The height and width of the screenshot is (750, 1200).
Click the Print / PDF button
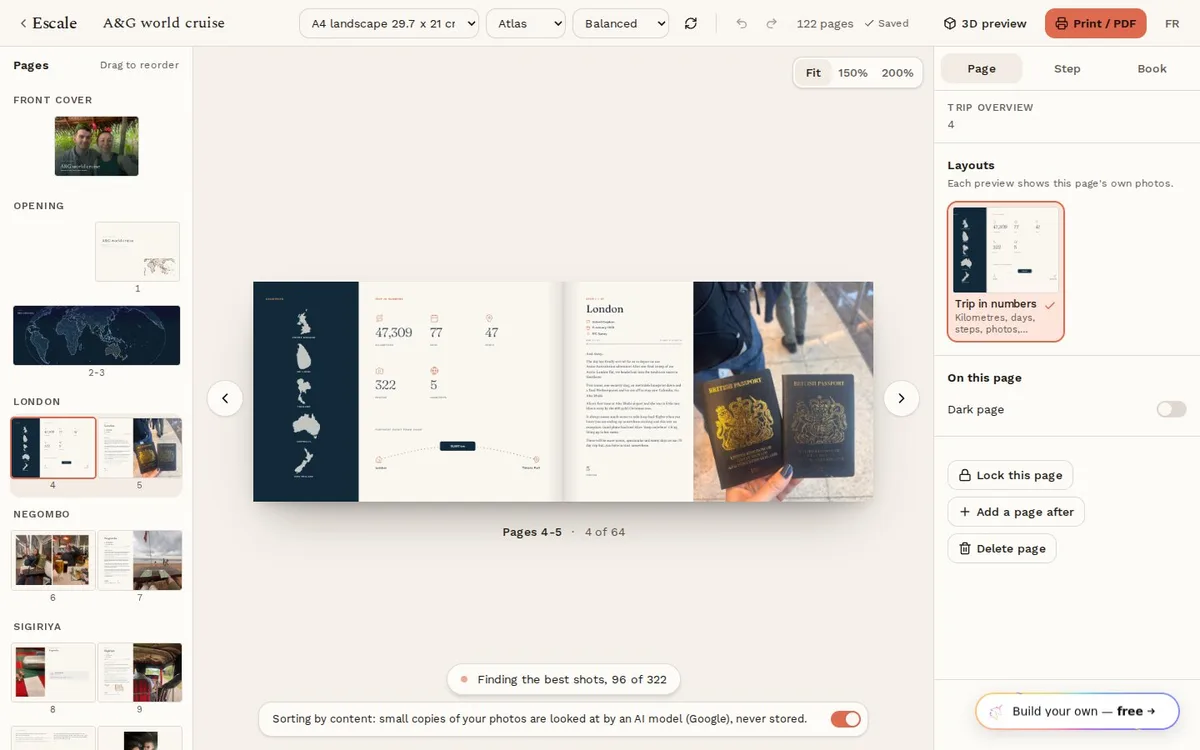pos(1095,23)
